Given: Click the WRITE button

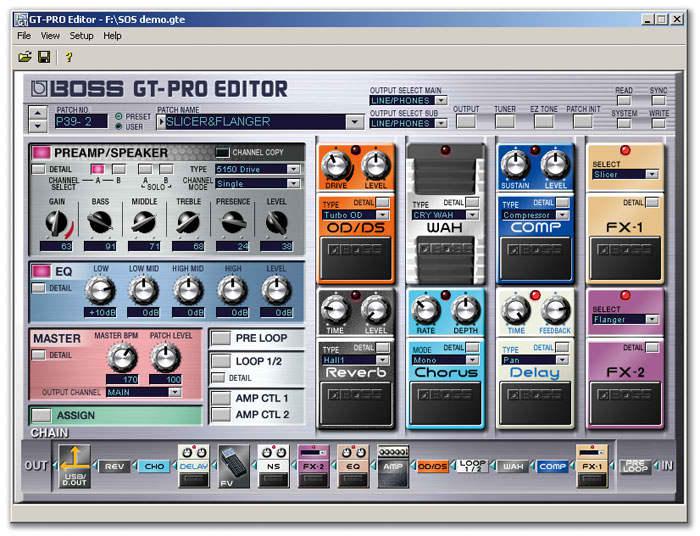Looking at the screenshot, I should pyautogui.click(x=658, y=123).
